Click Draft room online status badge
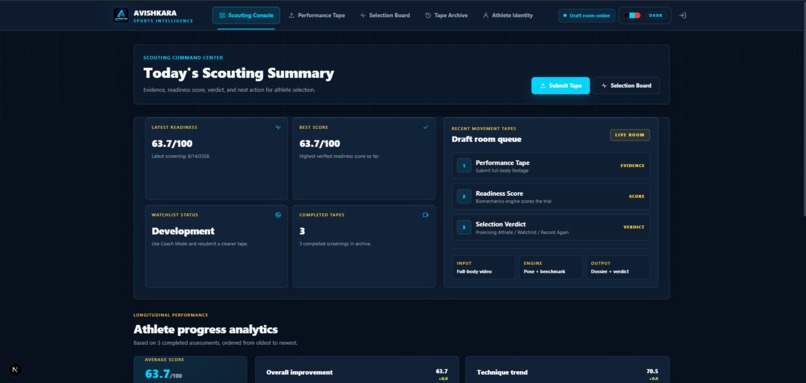806x383 pixels. (587, 15)
